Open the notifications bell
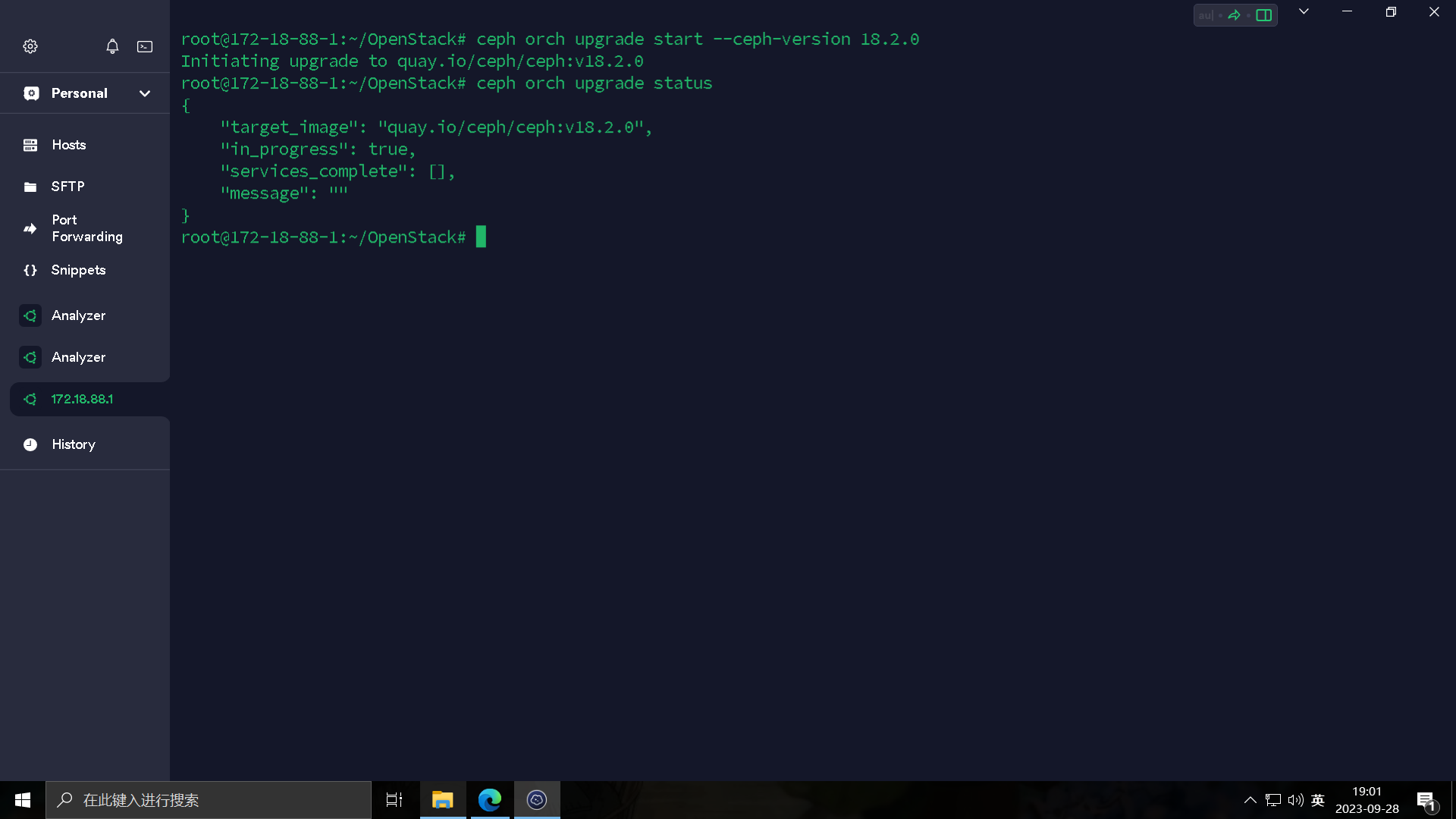 pos(112,46)
